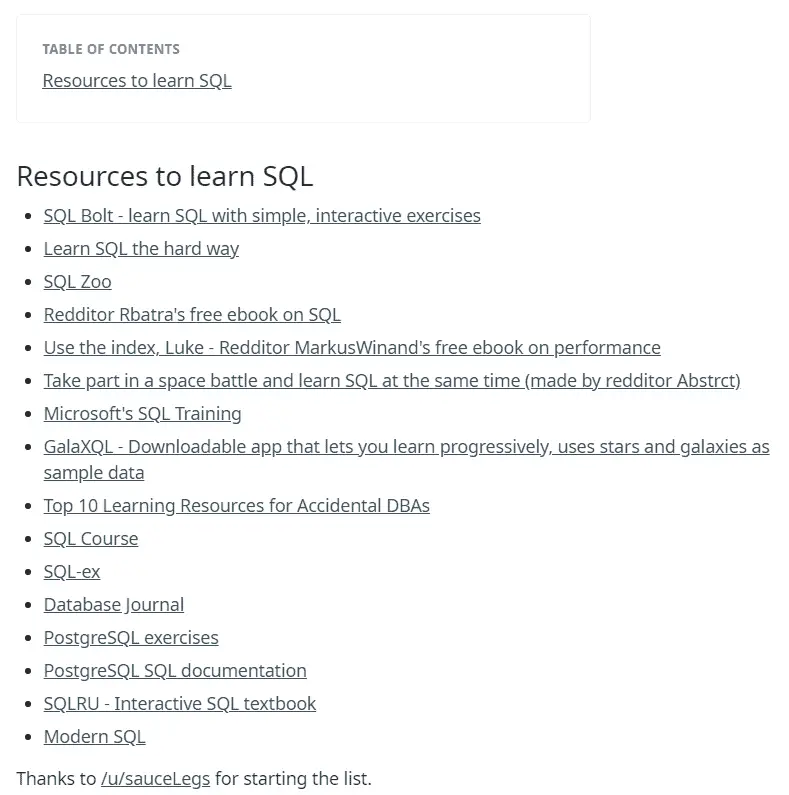Visit Microsoft's SQL Training
Screen dimensions: 789x795
tap(142, 413)
